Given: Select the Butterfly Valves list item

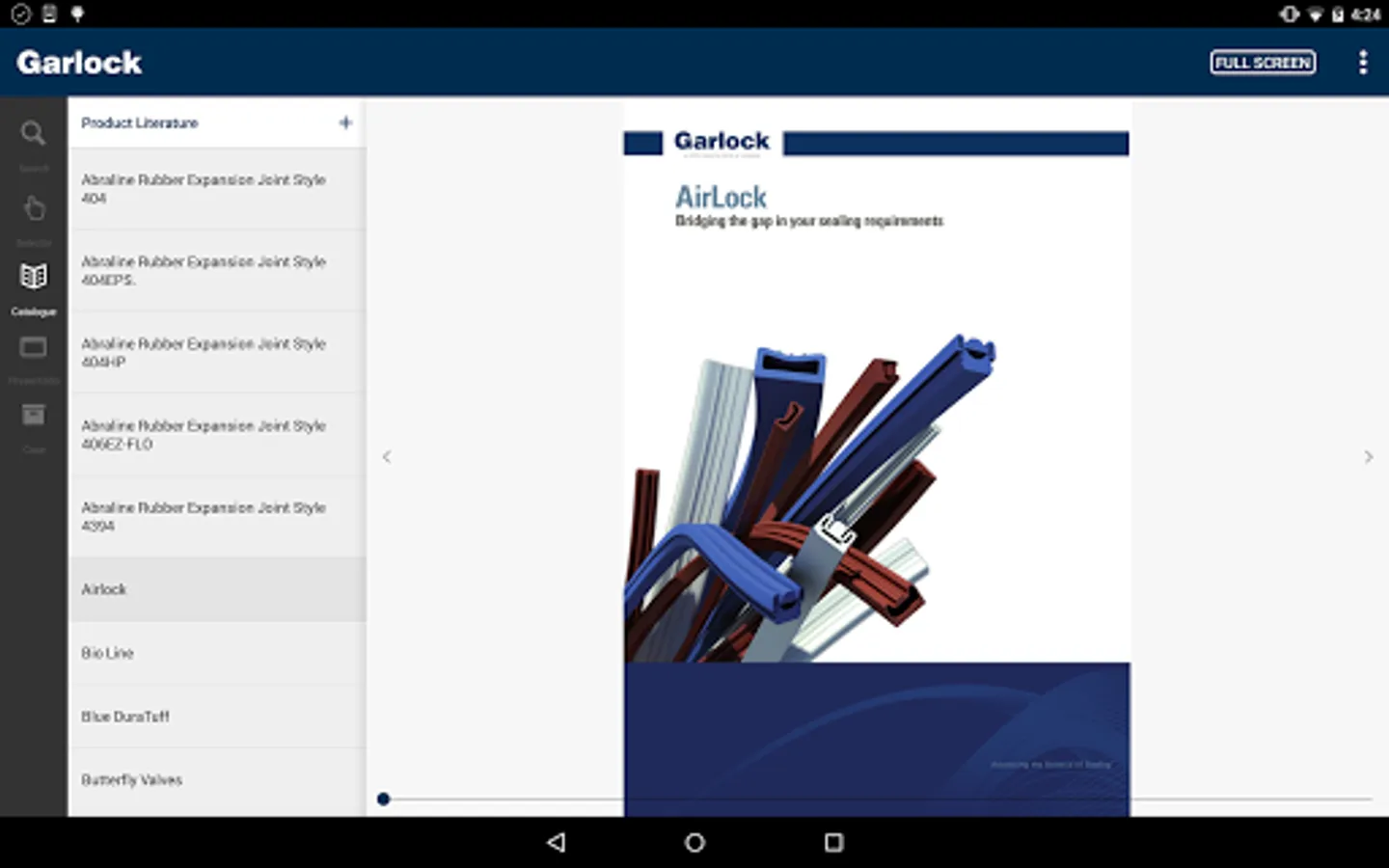Looking at the screenshot, I should (x=217, y=780).
